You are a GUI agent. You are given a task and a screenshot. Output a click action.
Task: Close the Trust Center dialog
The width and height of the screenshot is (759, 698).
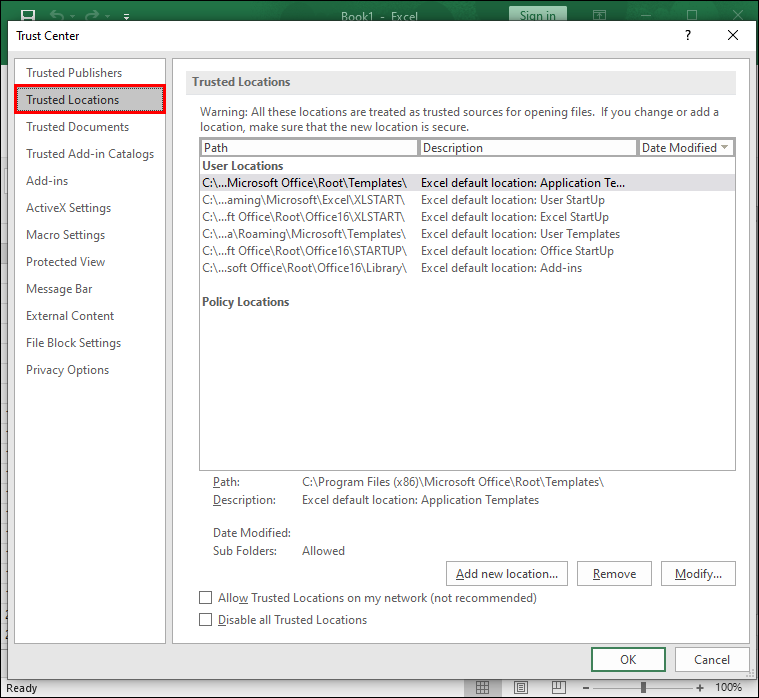tap(733, 35)
